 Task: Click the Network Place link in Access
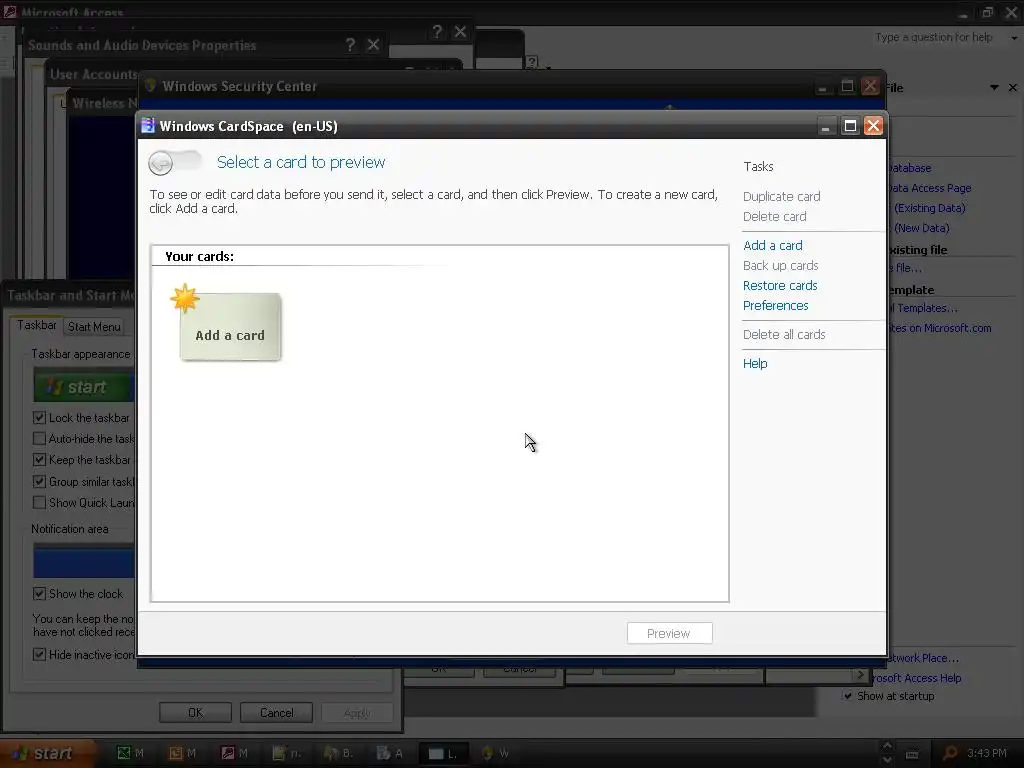[x=923, y=658]
